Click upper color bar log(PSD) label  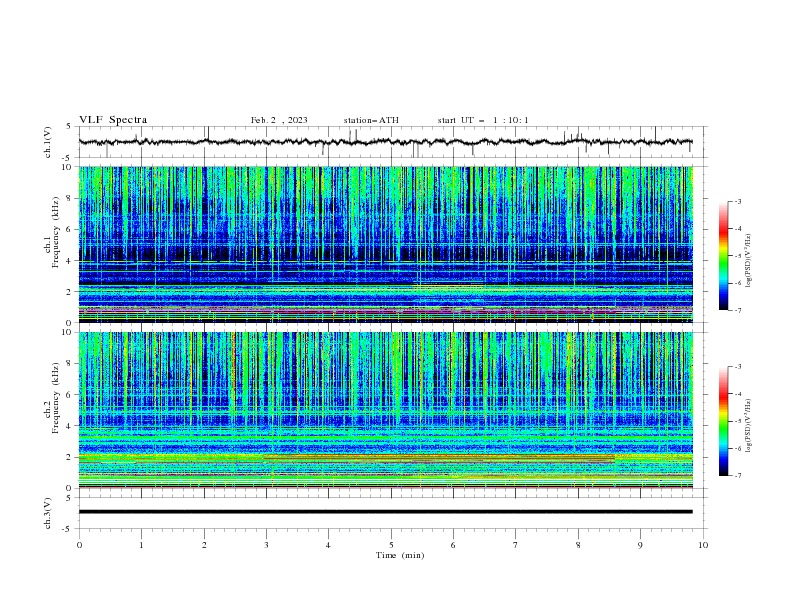pos(749,261)
